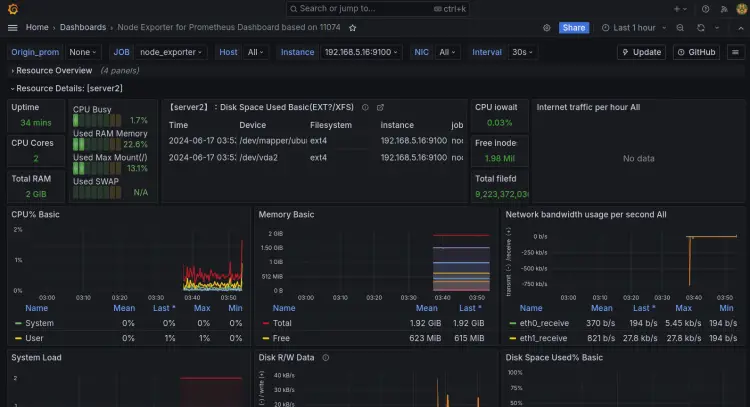Click the Free inodes 1.98 Mil value
This screenshot has height=407, width=750.
[x=499, y=158]
